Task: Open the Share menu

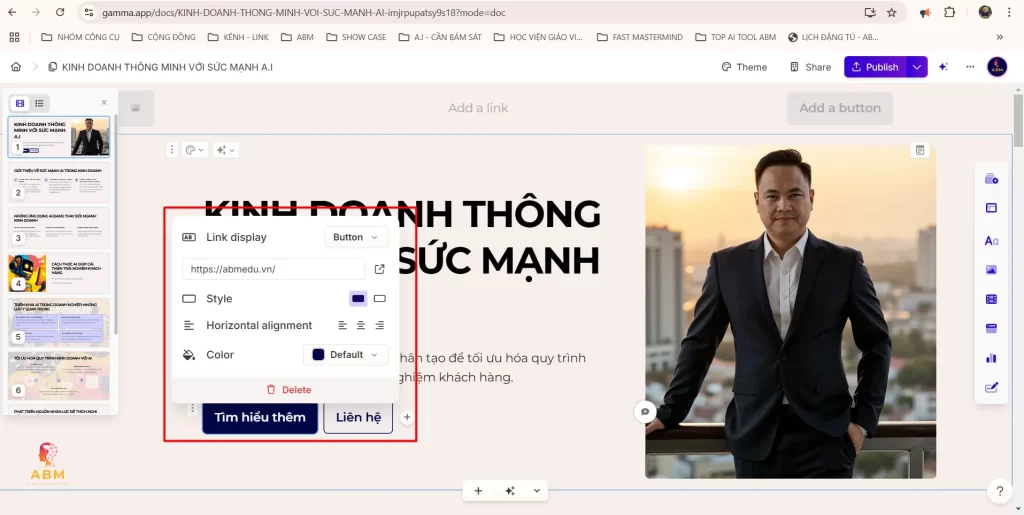Action: (810, 67)
